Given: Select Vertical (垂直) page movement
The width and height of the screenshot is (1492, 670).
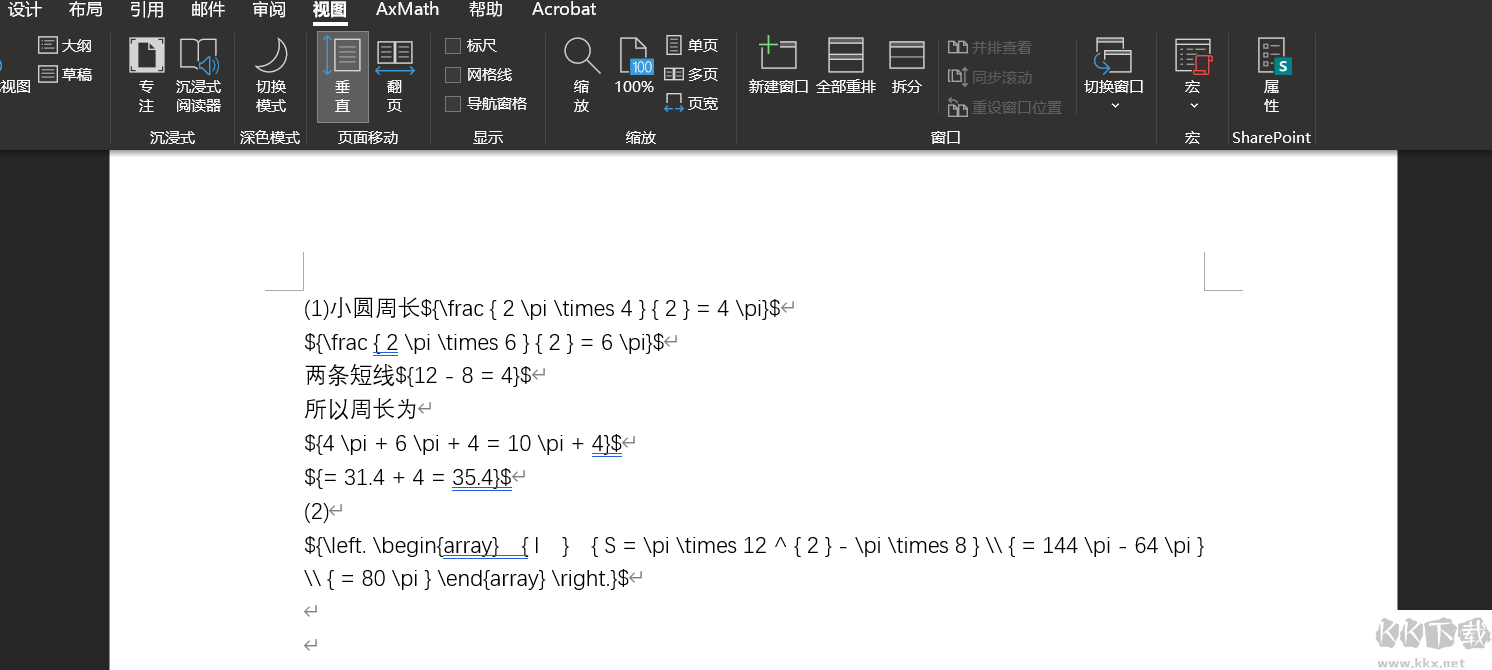Looking at the screenshot, I should point(342,75).
